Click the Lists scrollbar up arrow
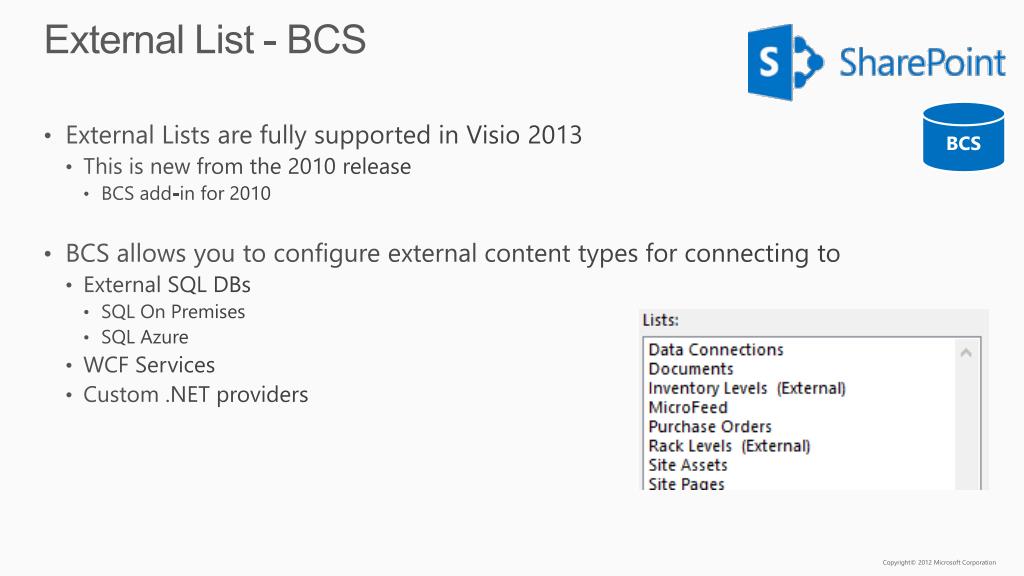Screen dimensions: 1024x576 pos(967,353)
